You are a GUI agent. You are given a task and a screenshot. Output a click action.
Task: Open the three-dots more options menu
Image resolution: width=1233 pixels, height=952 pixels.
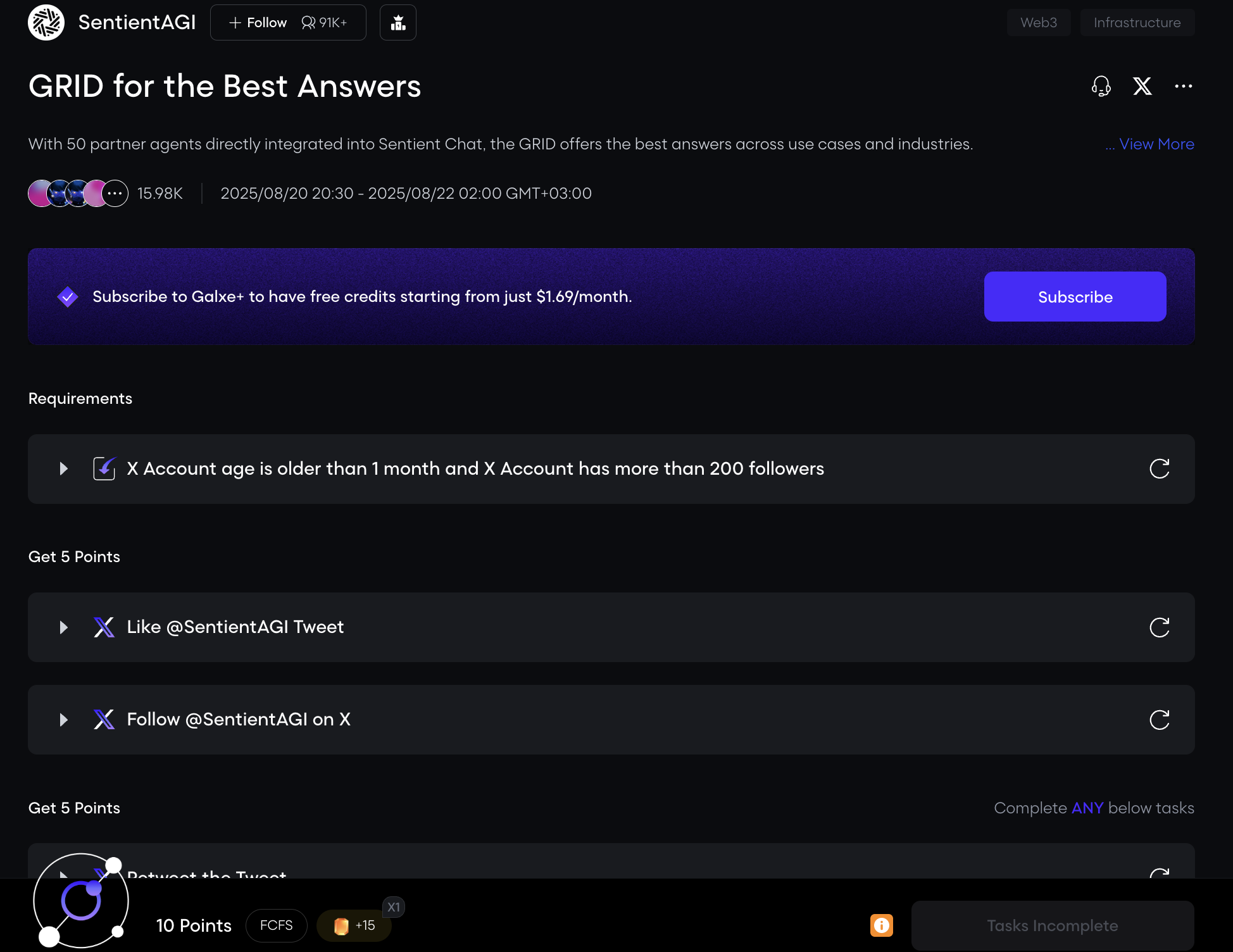coord(1183,86)
